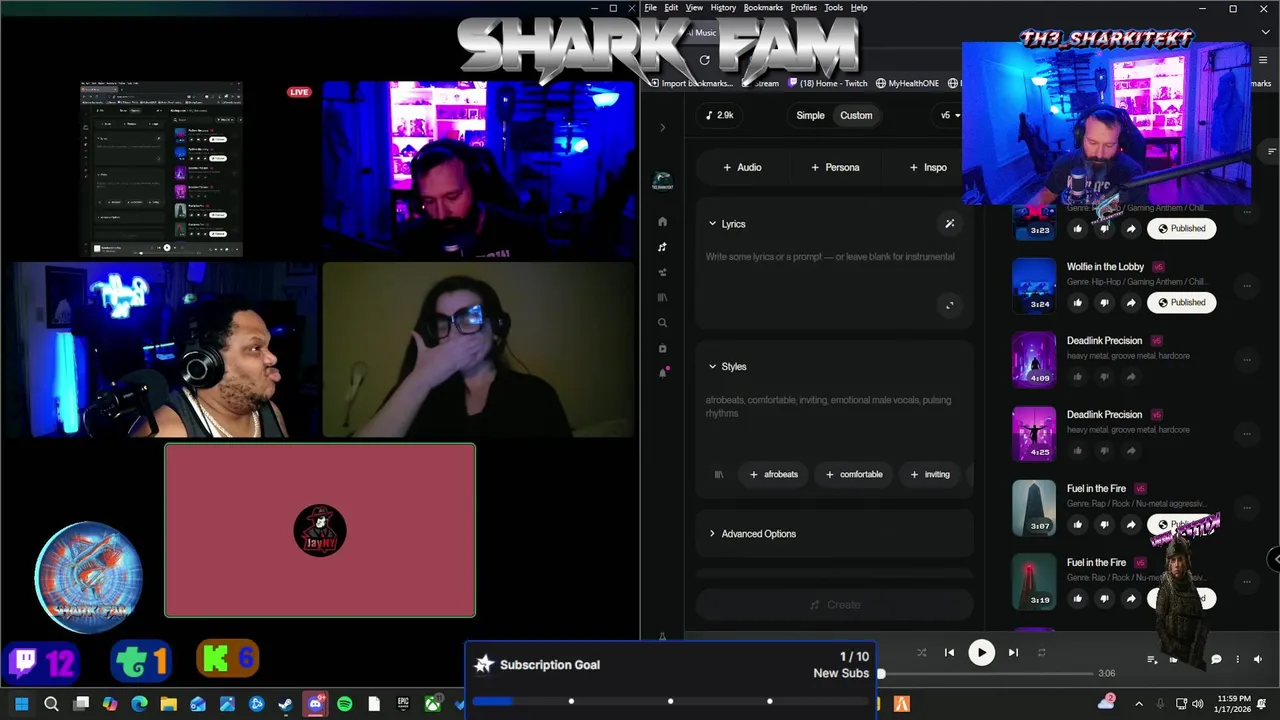Collapse the Styles section
This screenshot has height=720, width=1280.
tap(712, 367)
